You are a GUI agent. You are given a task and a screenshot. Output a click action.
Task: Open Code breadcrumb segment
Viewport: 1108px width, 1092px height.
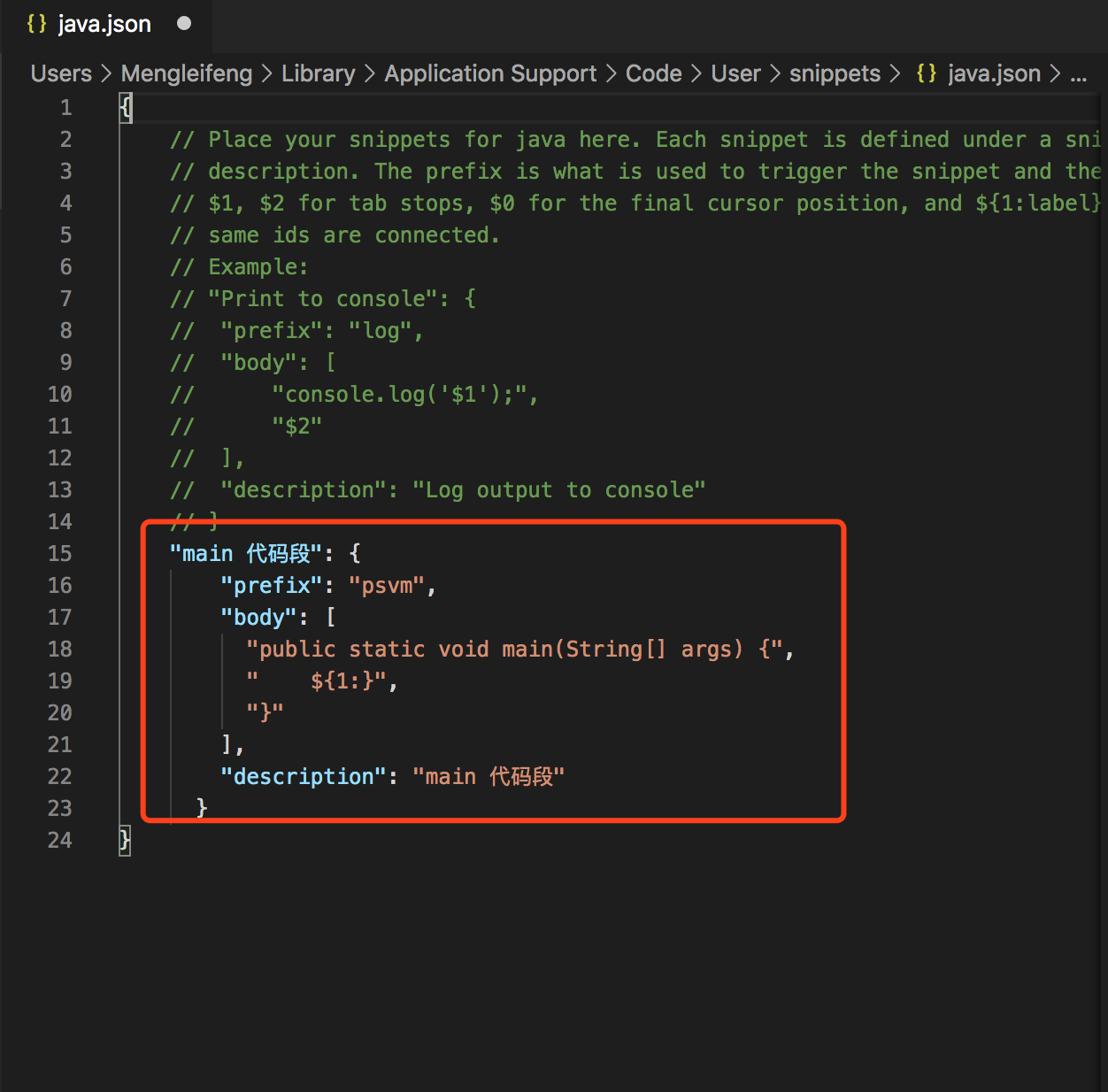coord(653,73)
